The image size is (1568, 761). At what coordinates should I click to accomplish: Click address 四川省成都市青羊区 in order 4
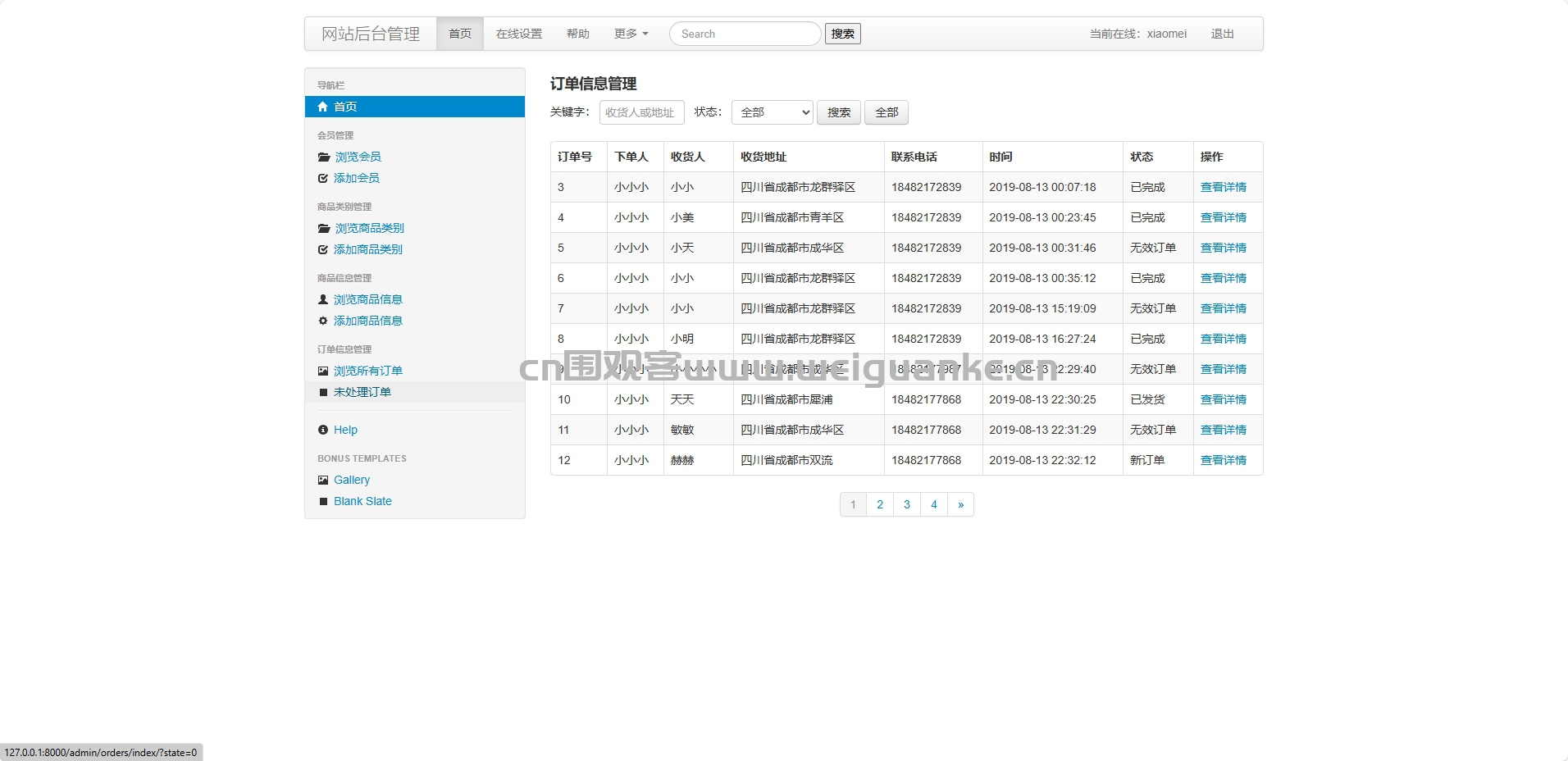[792, 217]
